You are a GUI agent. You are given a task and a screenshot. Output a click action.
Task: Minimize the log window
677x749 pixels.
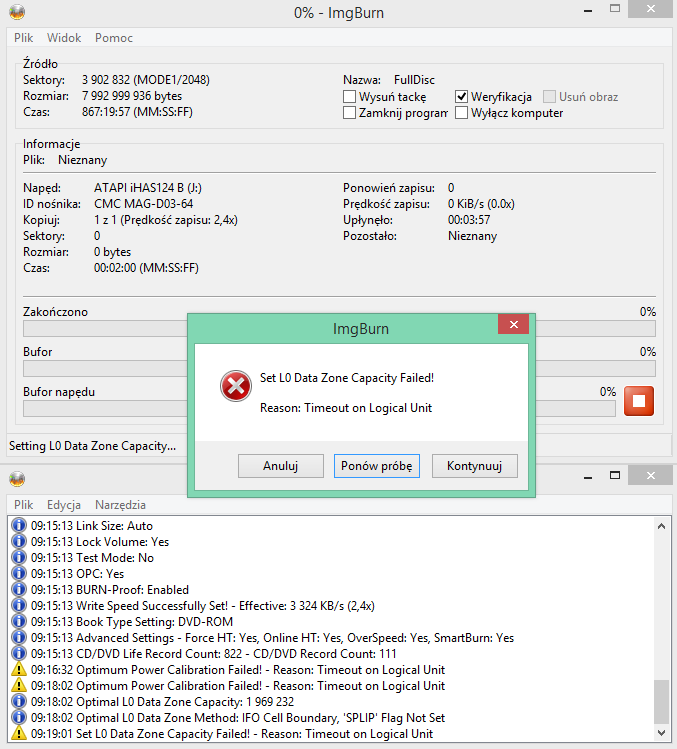588,476
